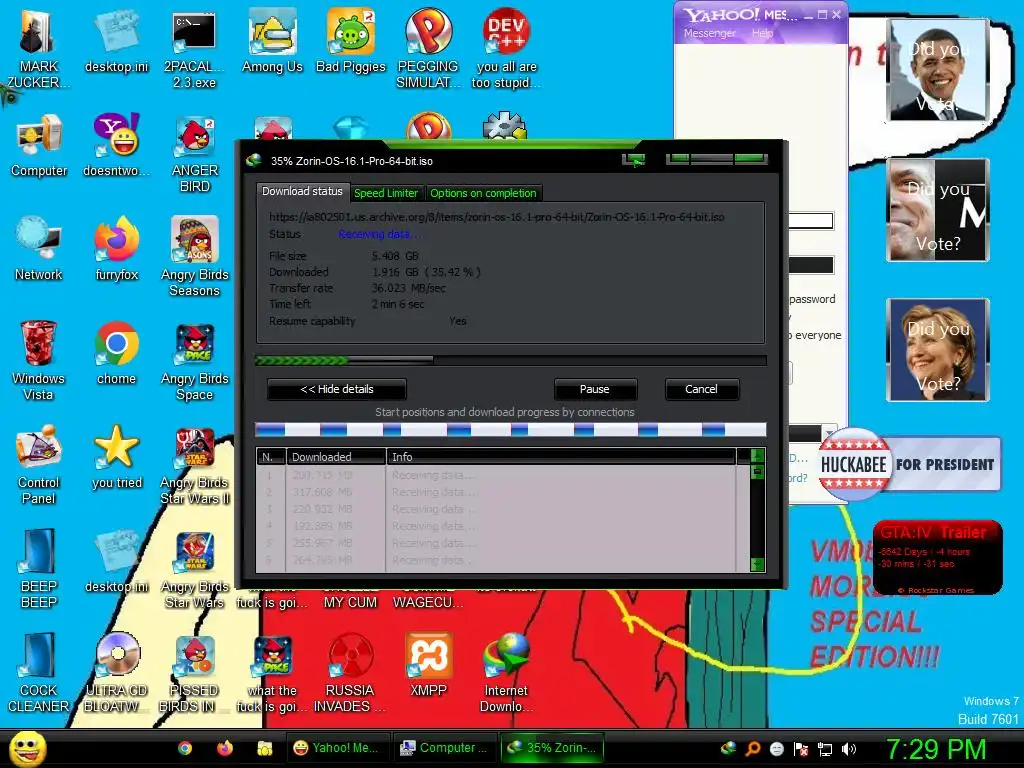Screen dimensions: 1024x768
Task: Open the Network desktop icon
Action: [x=39, y=249]
